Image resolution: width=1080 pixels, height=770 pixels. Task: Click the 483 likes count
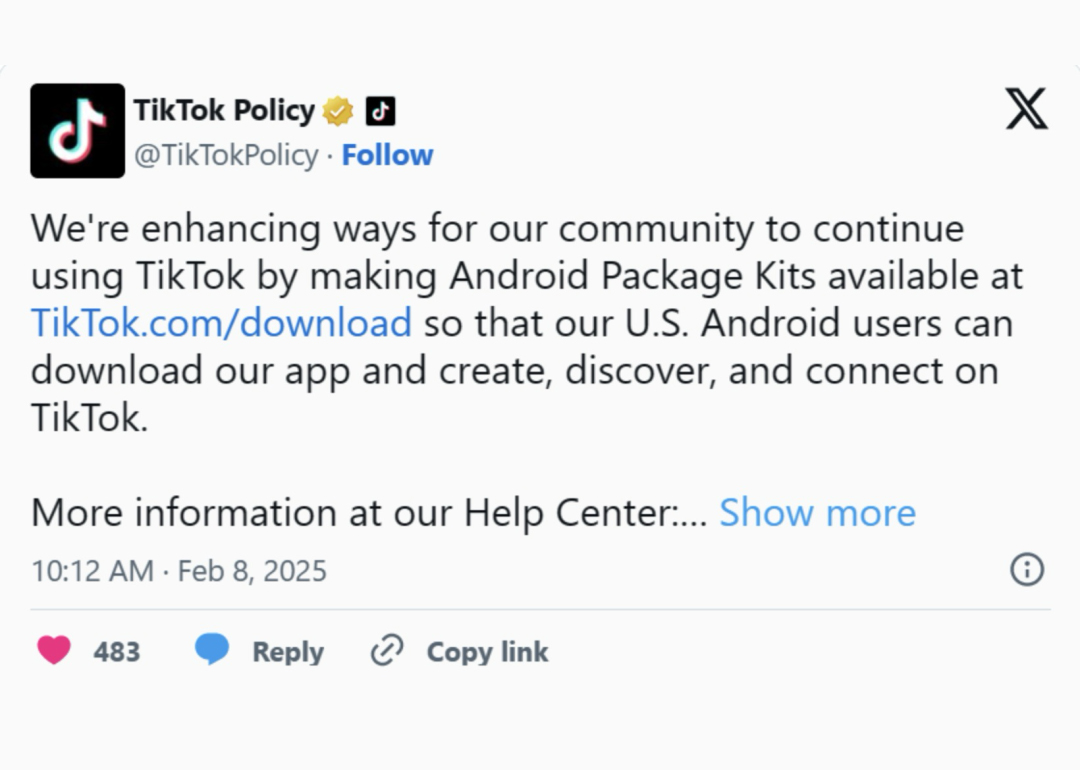click(117, 652)
